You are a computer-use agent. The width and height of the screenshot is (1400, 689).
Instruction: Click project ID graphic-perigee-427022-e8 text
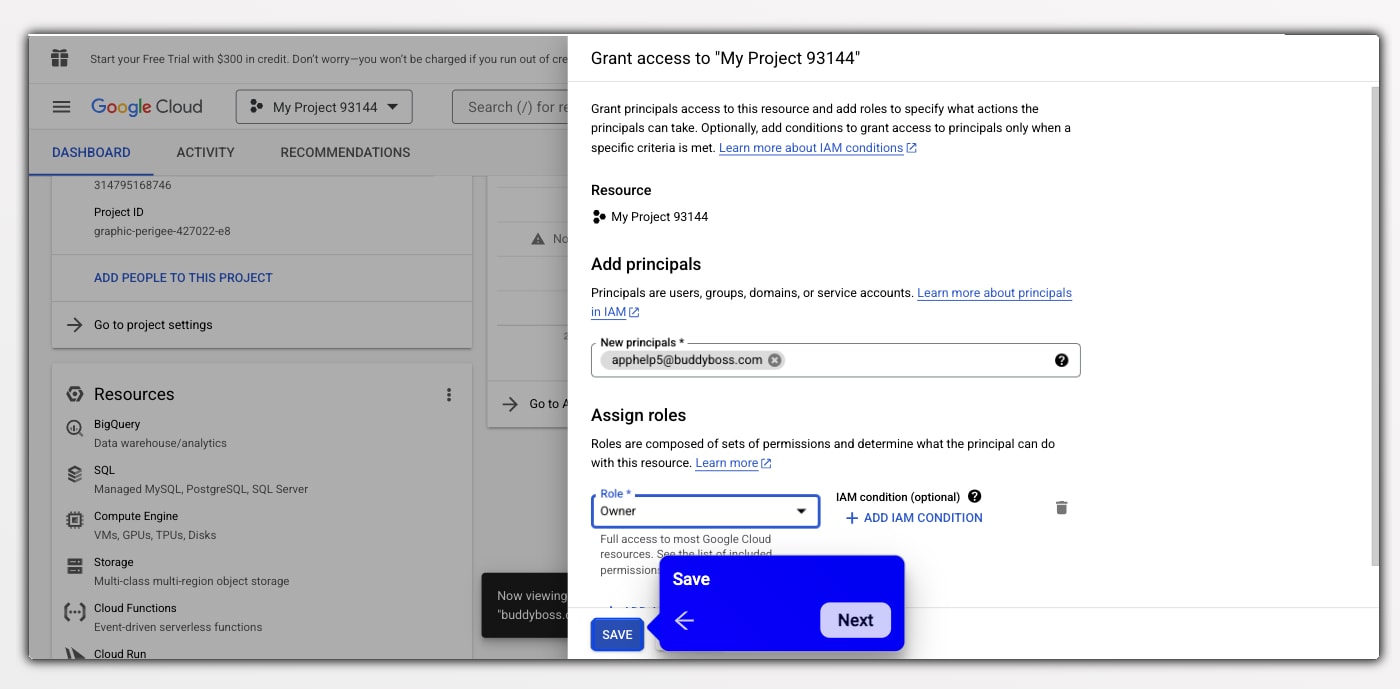tap(162, 231)
